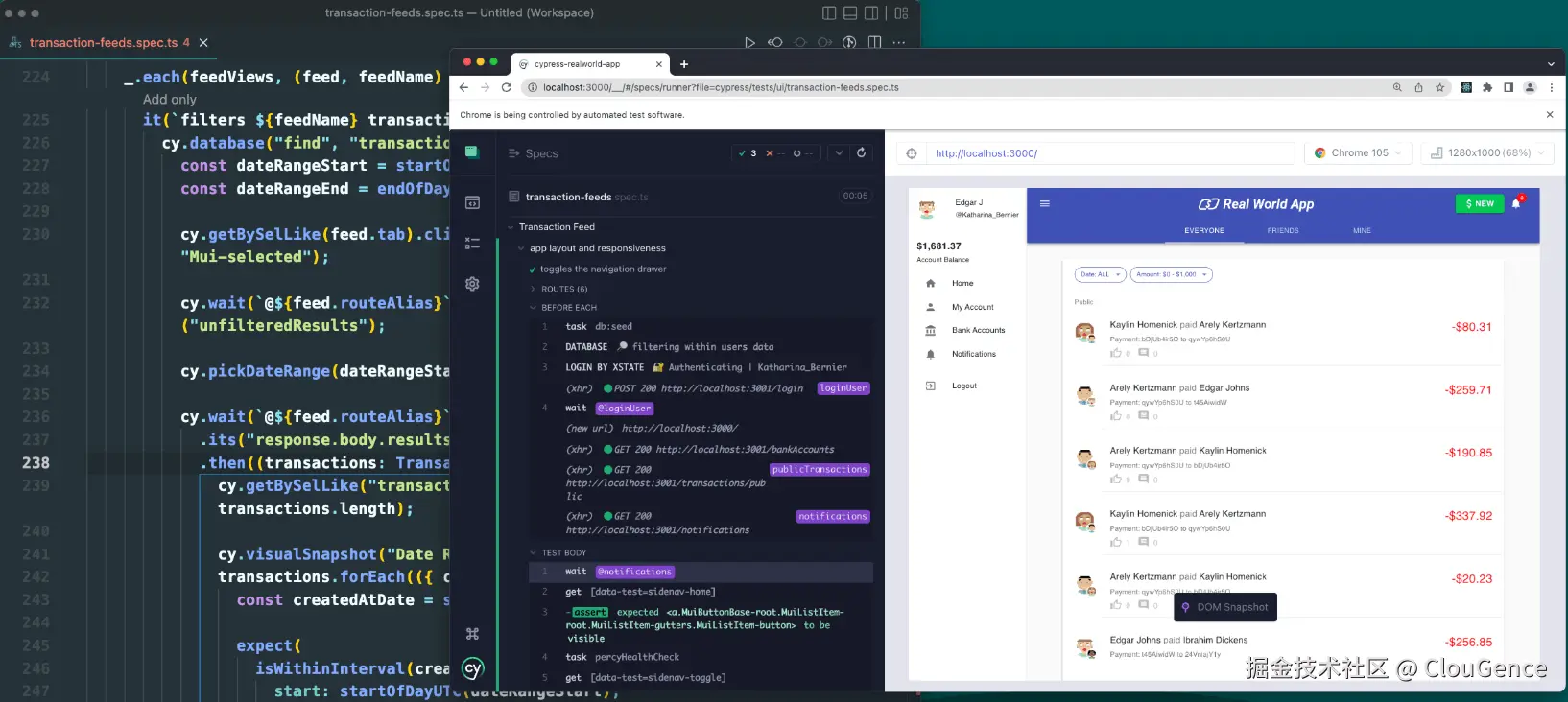Click the 'Add only' code lens in VS Code
Screen dimensions: 1568x702
click(x=170, y=100)
